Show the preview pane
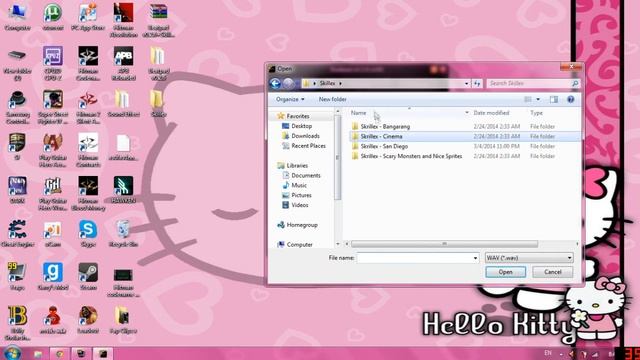This screenshot has width=640, height=360. point(553,100)
